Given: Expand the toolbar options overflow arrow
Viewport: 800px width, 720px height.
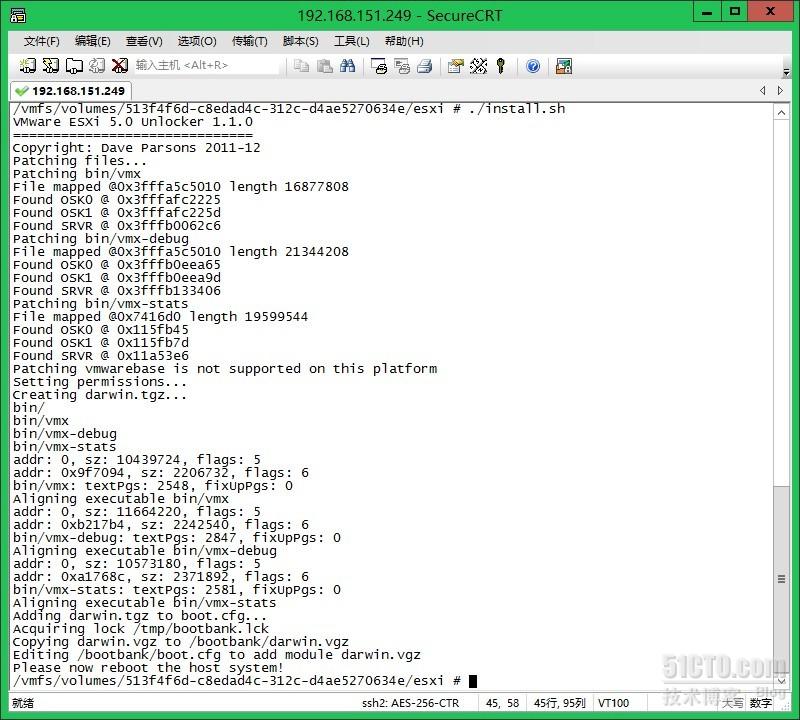Looking at the screenshot, I should click(786, 72).
